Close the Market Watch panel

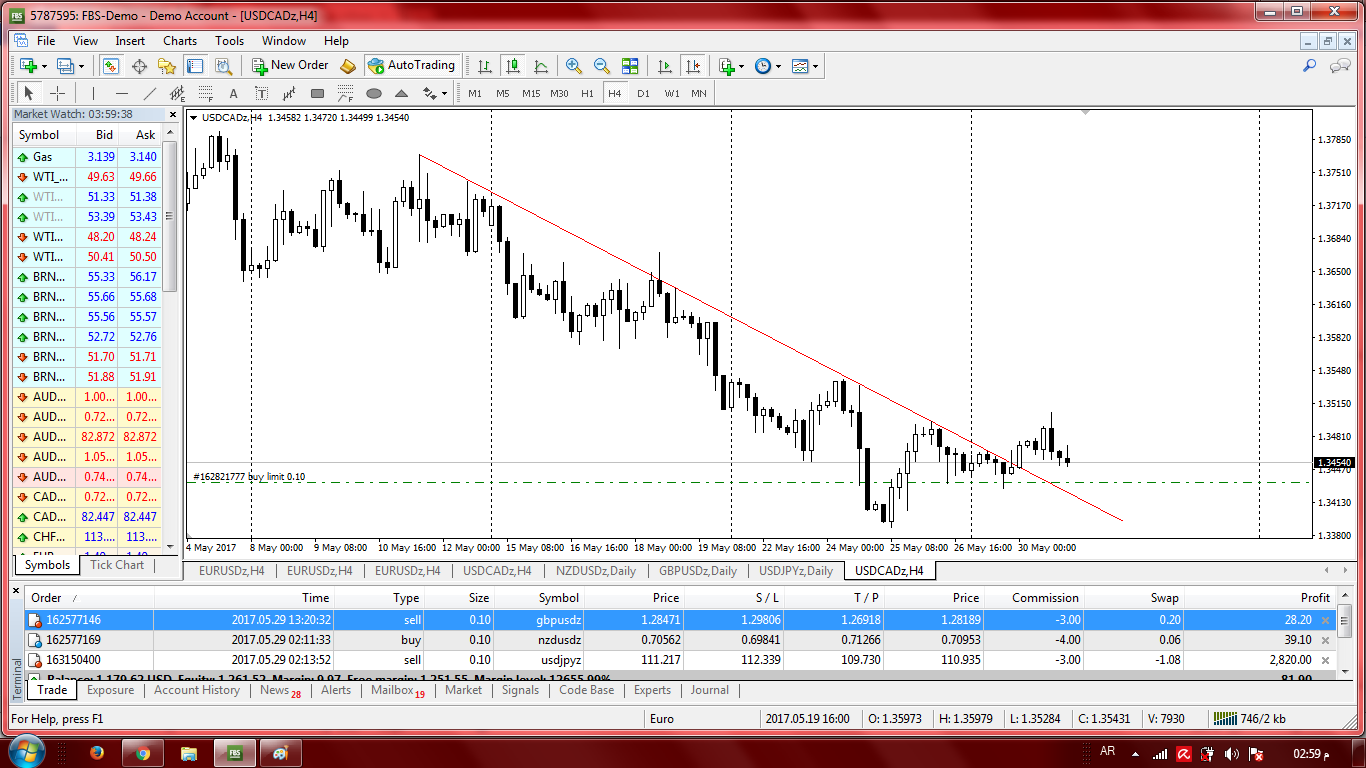pos(172,114)
